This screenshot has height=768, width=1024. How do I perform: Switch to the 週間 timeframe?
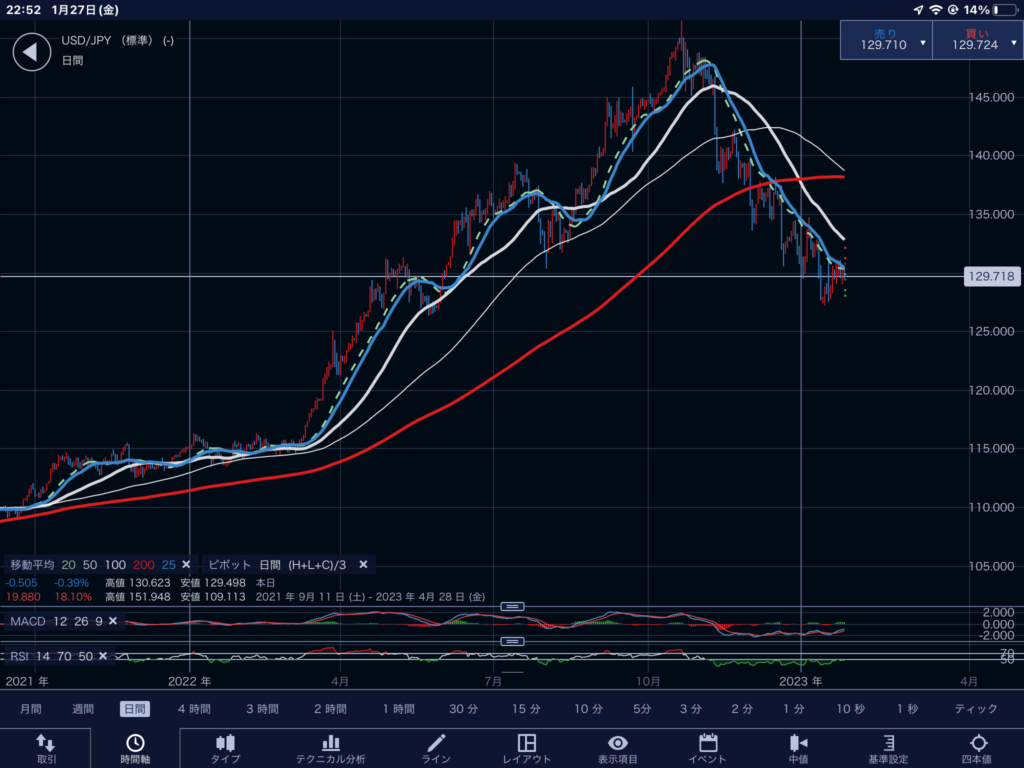(x=84, y=709)
